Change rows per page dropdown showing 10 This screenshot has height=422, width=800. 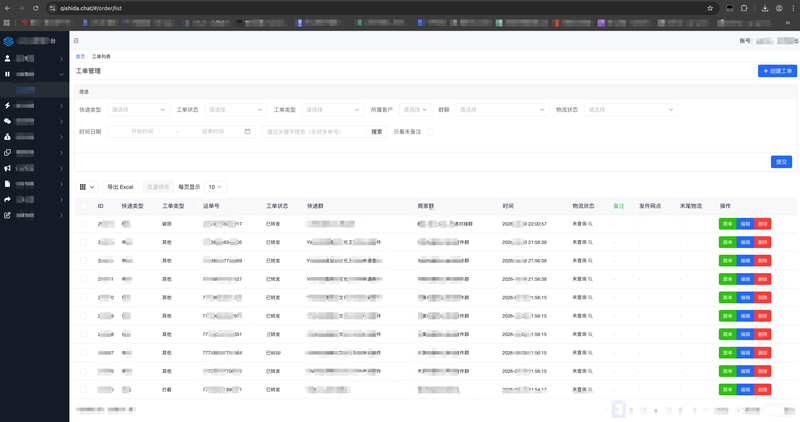(x=216, y=187)
